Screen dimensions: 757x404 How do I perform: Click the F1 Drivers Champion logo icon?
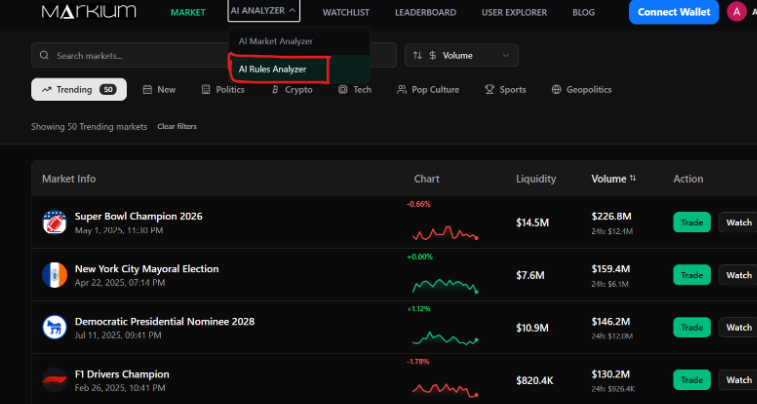(x=55, y=380)
